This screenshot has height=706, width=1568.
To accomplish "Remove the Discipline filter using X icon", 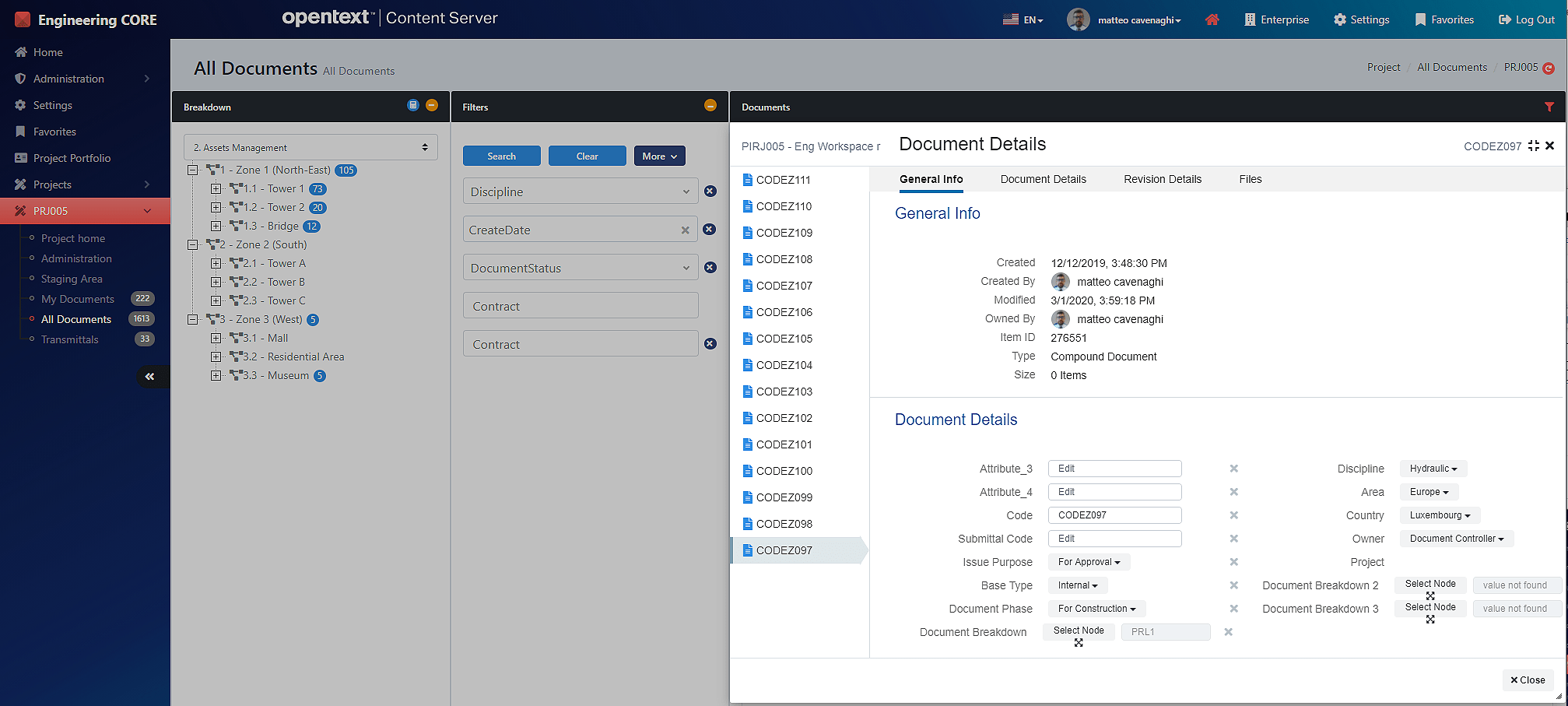I will point(710,191).
